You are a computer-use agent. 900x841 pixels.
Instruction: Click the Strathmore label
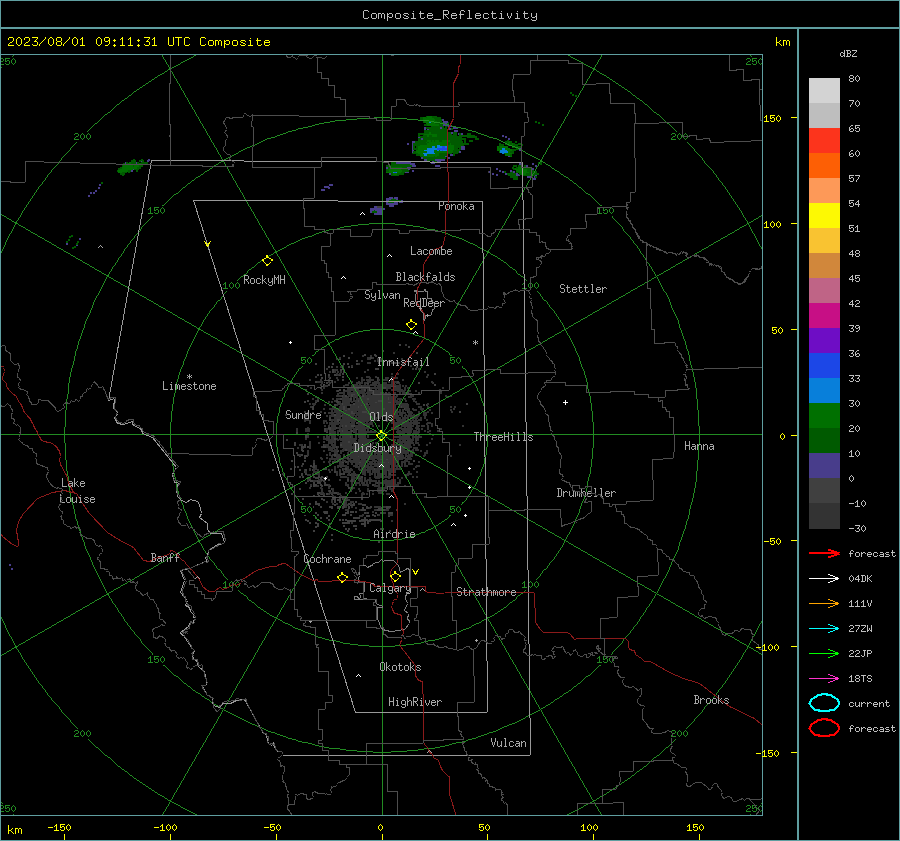pos(487,592)
